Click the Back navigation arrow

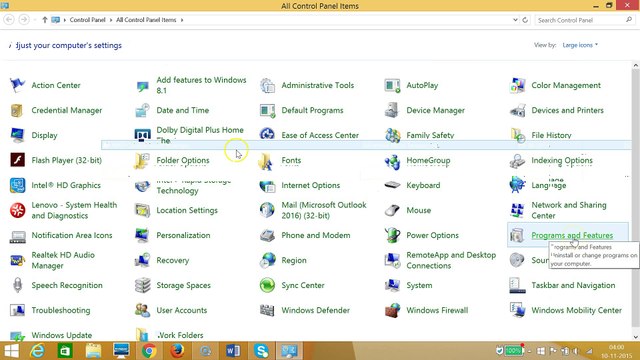click(x=9, y=20)
